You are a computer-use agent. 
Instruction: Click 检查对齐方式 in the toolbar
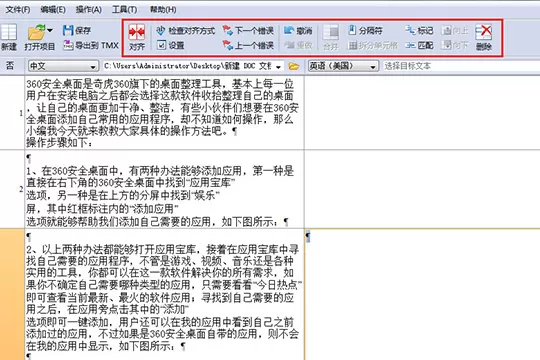pyautogui.click(x=185, y=31)
